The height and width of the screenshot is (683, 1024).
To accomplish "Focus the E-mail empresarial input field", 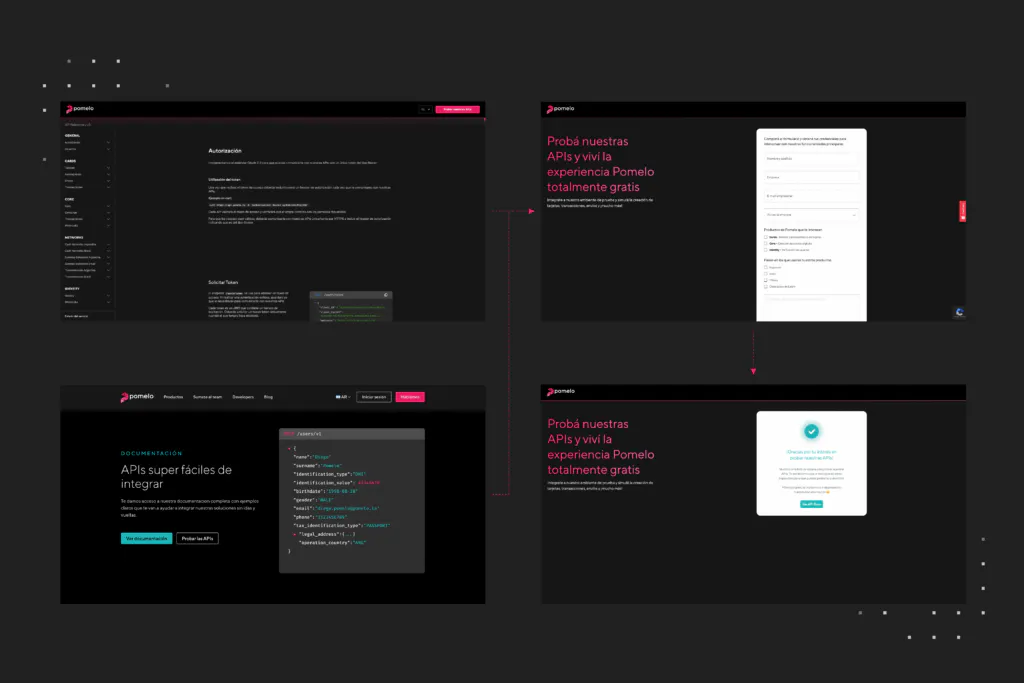I will tap(811, 196).
